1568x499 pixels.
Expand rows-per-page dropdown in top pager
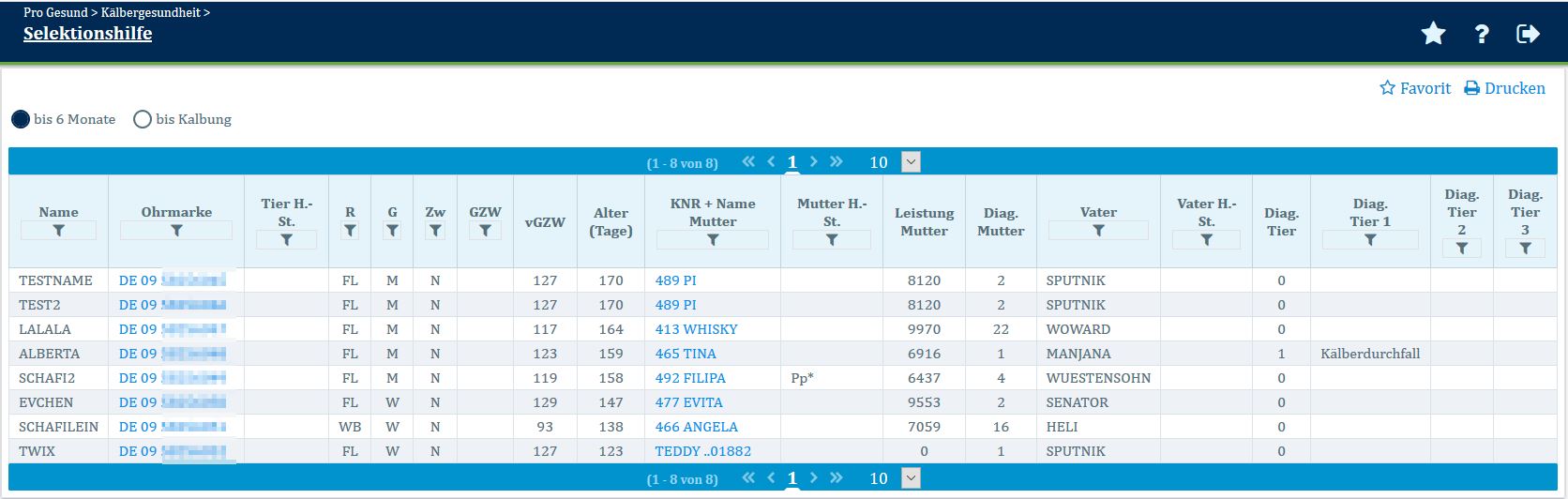coord(910,162)
